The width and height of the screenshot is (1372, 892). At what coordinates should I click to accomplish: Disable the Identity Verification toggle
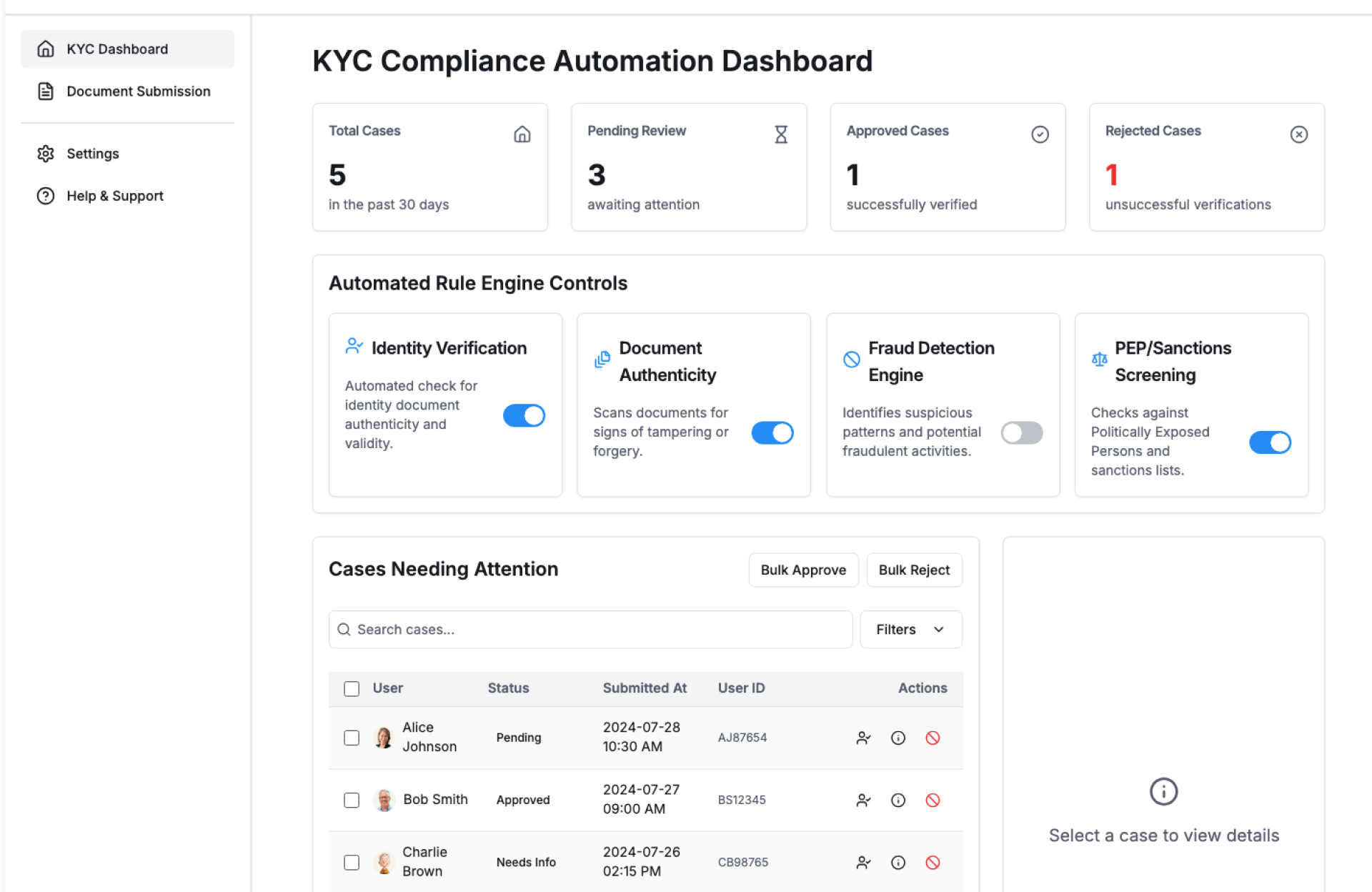coord(524,415)
